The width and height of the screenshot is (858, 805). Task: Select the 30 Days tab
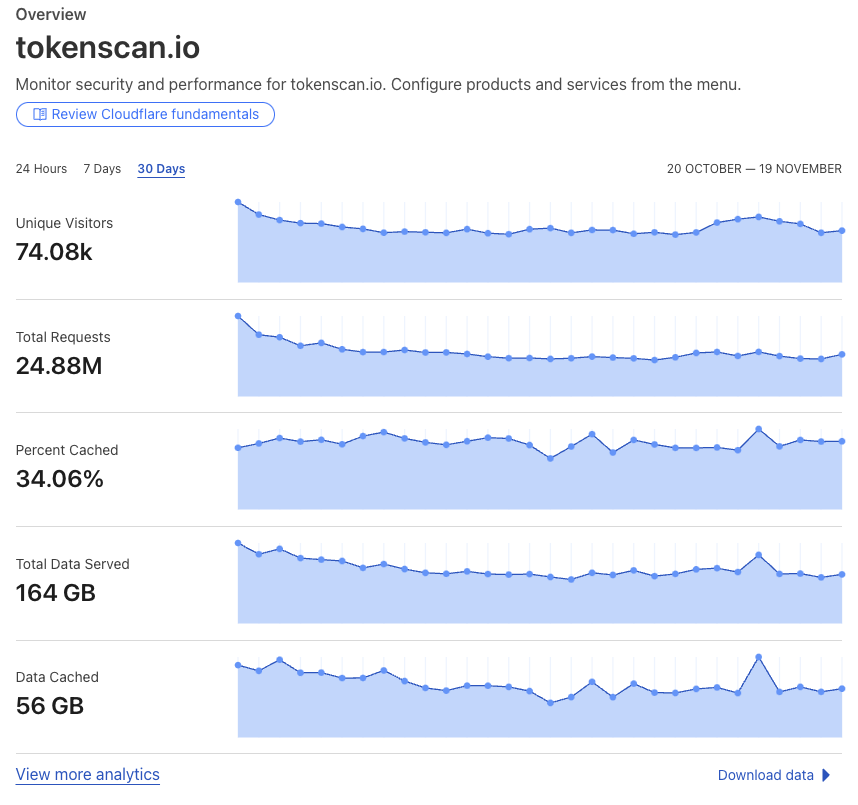[161, 169]
